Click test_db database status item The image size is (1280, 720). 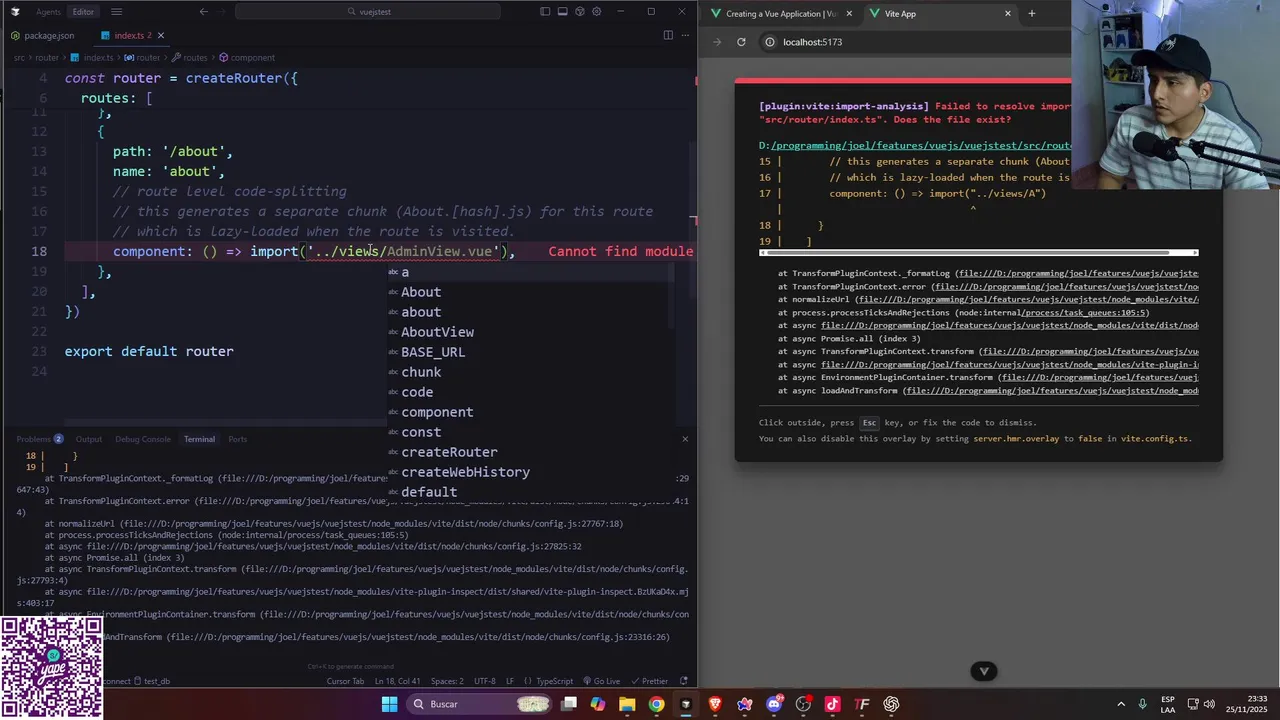tap(151, 681)
